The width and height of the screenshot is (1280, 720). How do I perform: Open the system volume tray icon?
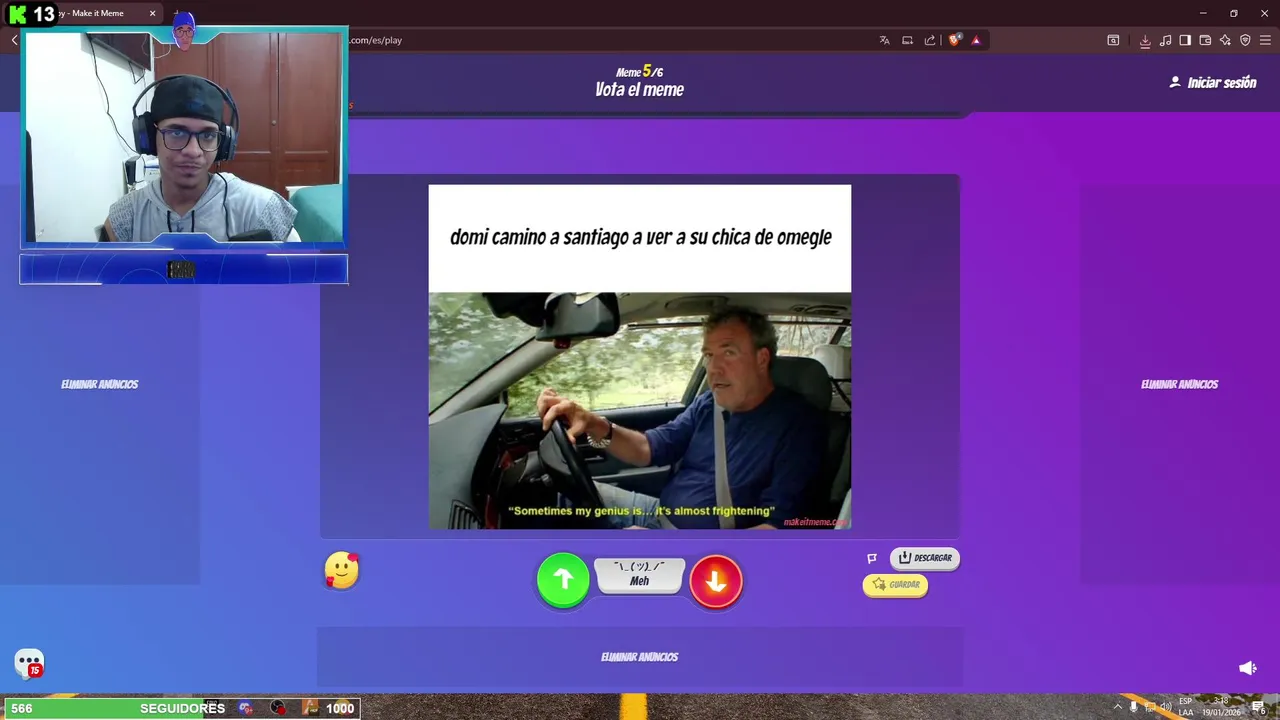click(1165, 707)
